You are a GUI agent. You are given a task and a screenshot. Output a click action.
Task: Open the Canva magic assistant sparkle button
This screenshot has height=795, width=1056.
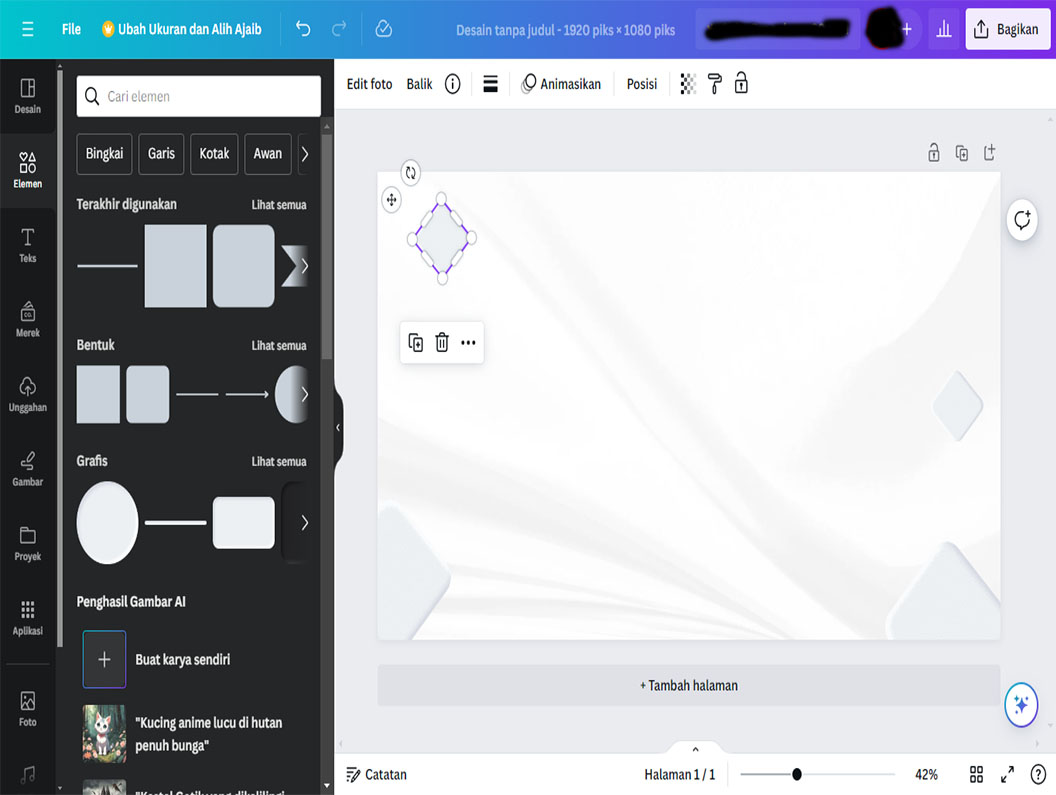pos(1021,705)
